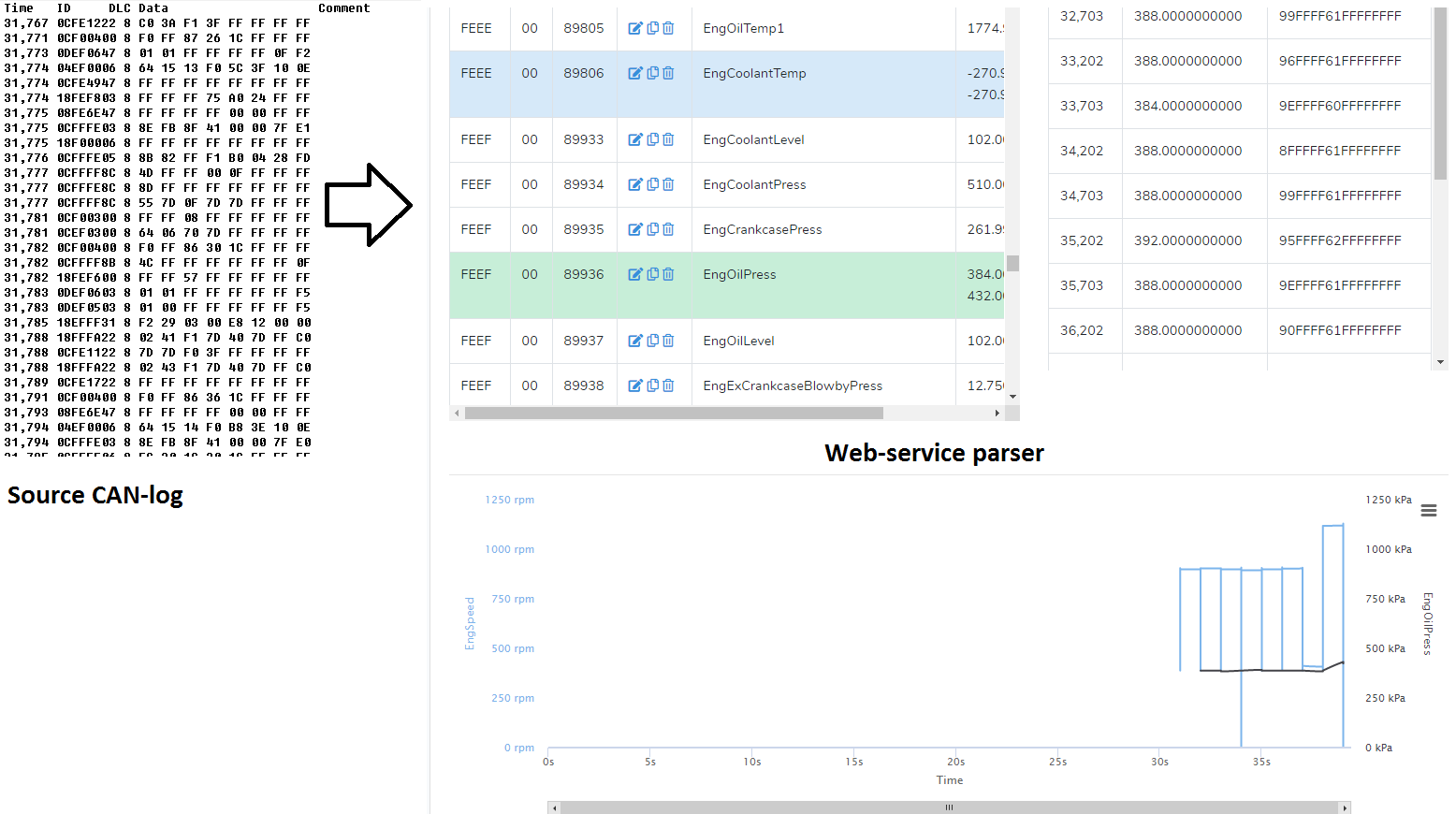Click the signal table scroll-down arrow
Image resolution: width=1456 pixels, height=814 pixels.
(1012, 397)
